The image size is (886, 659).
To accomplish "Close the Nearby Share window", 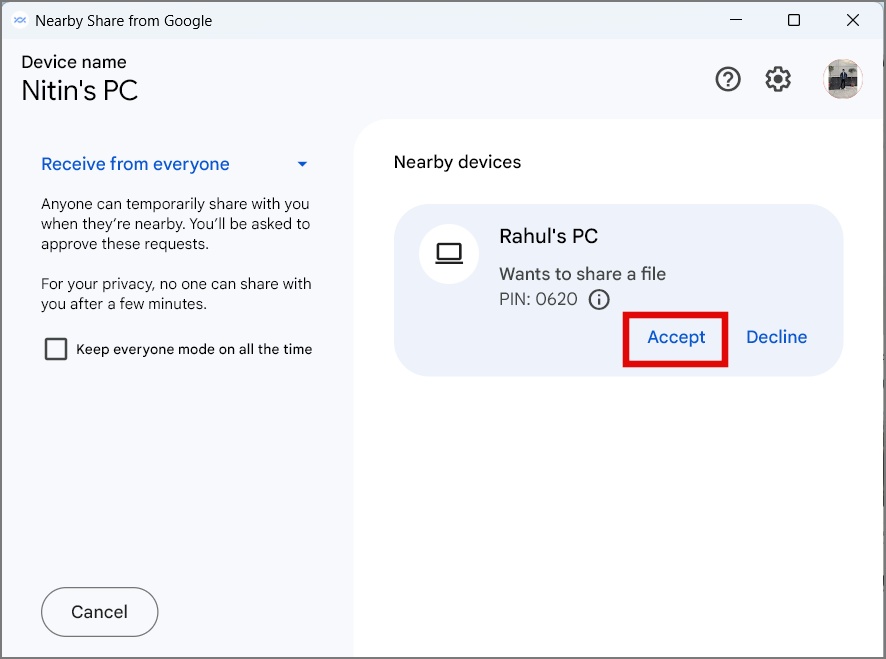I will click(x=853, y=20).
